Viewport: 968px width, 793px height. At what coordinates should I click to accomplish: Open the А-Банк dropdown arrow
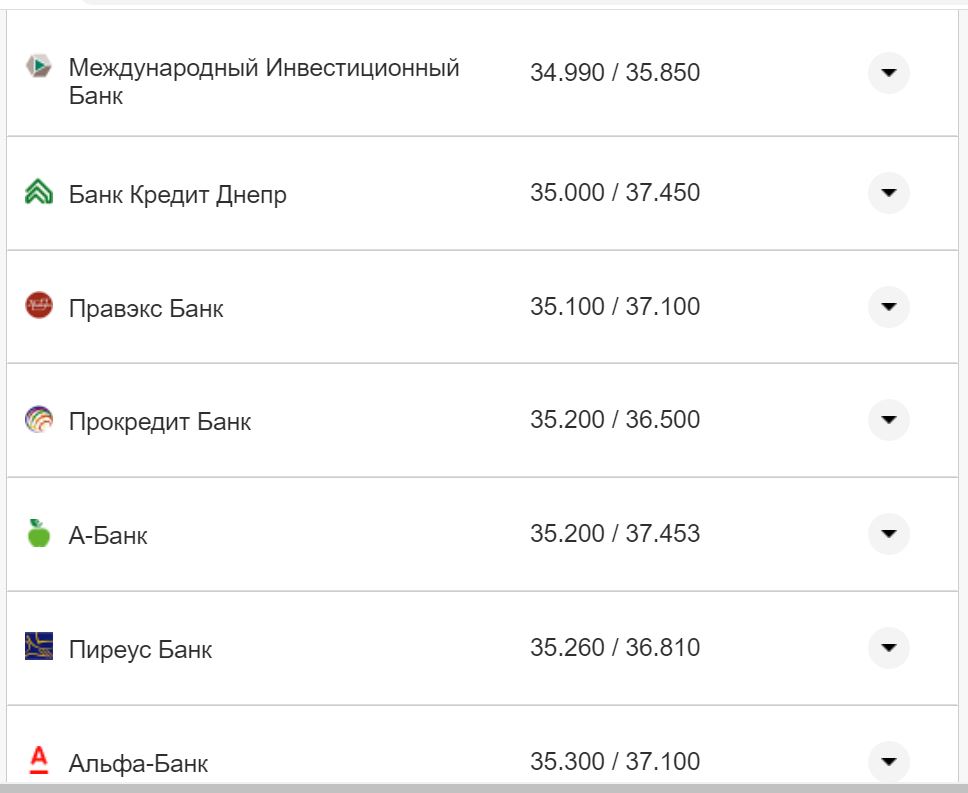click(x=888, y=534)
